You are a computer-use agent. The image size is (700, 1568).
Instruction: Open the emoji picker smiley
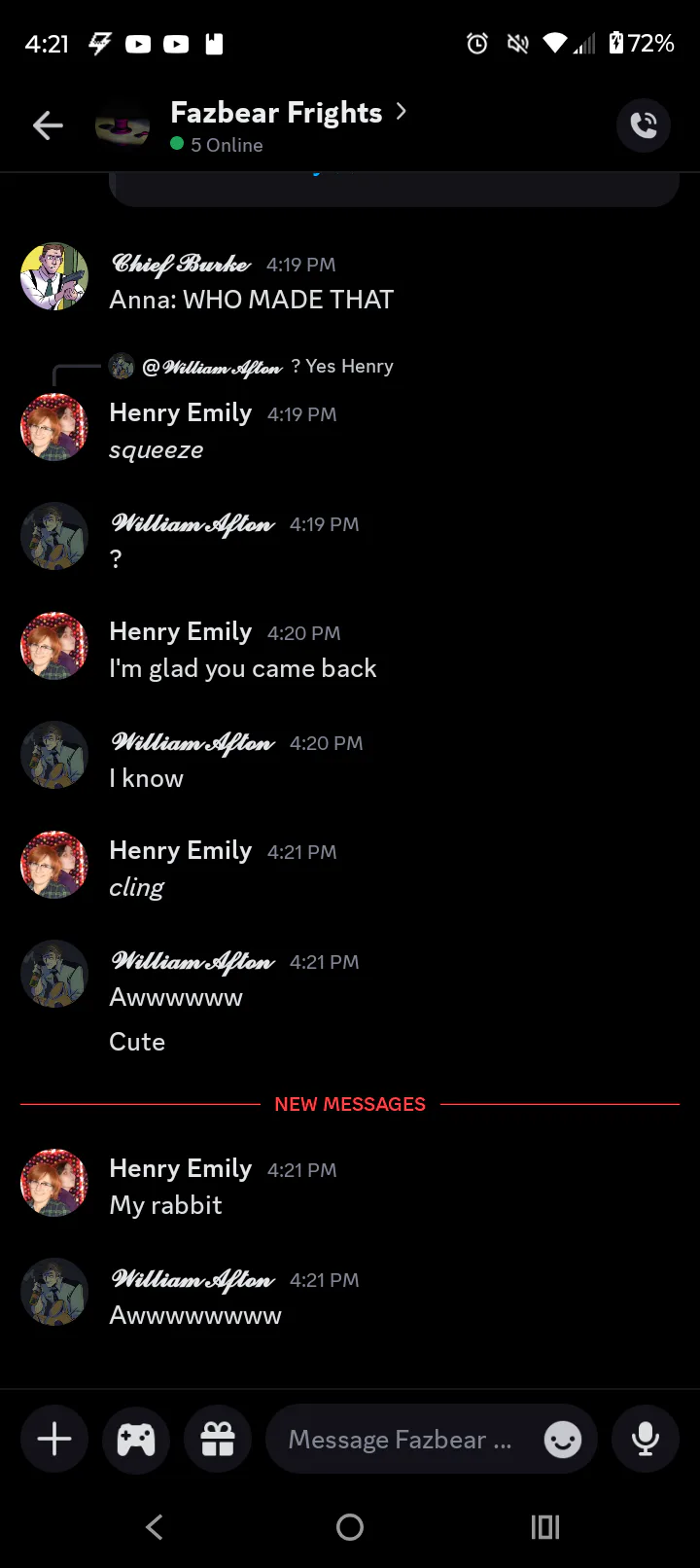point(563,1439)
